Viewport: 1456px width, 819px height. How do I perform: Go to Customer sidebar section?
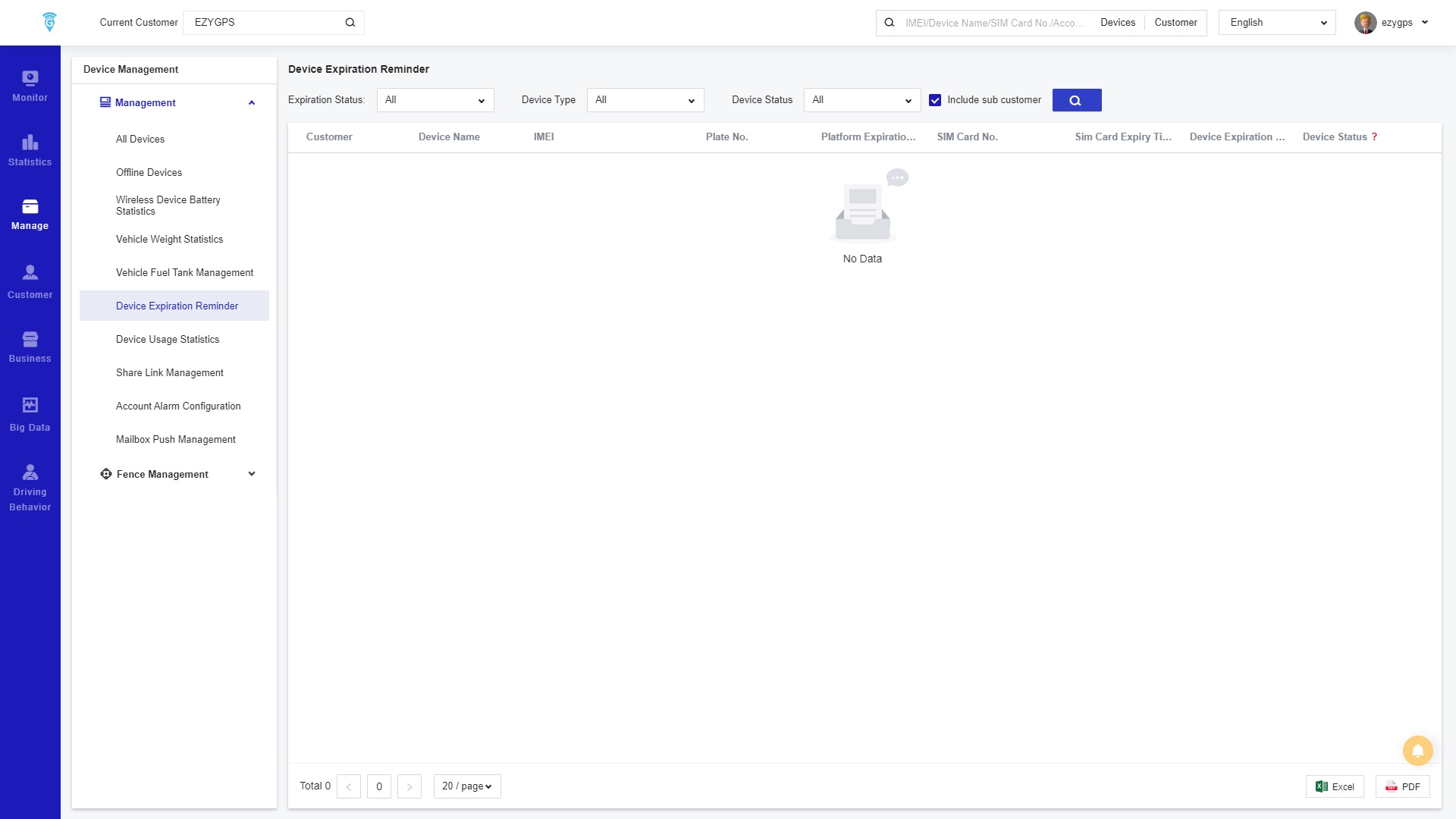click(30, 282)
